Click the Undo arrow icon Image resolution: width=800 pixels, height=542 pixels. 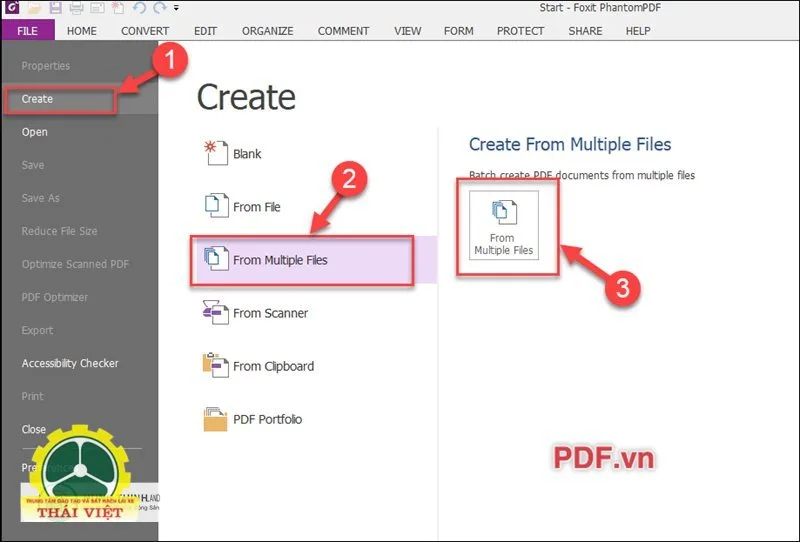coord(139,8)
